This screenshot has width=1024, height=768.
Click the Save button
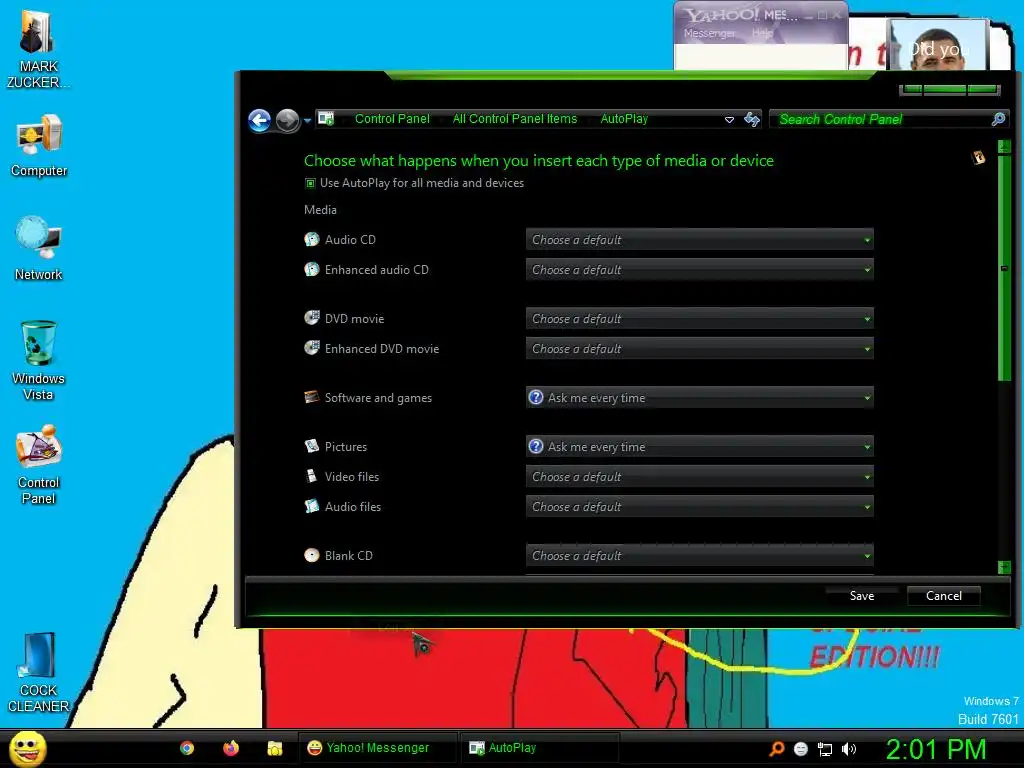tap(861, 596)
